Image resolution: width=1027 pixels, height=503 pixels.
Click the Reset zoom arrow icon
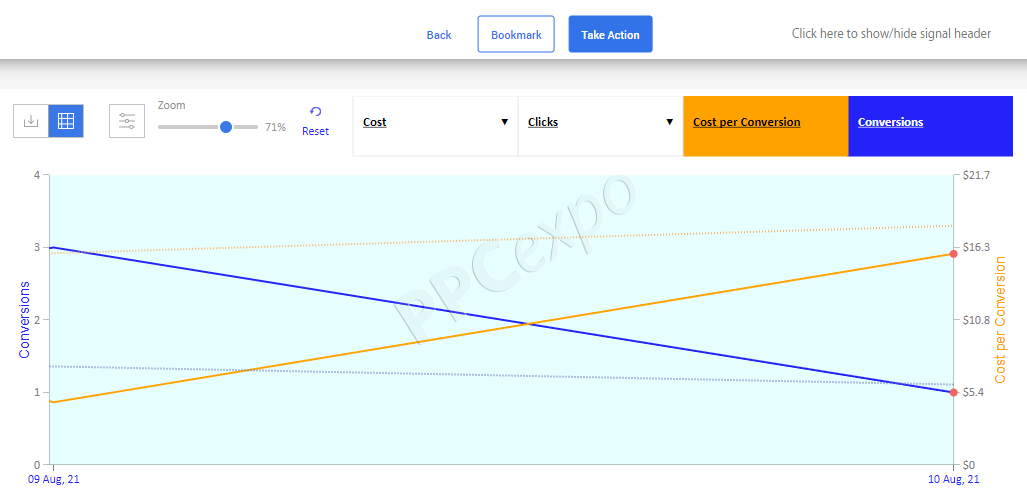(316, 112)
